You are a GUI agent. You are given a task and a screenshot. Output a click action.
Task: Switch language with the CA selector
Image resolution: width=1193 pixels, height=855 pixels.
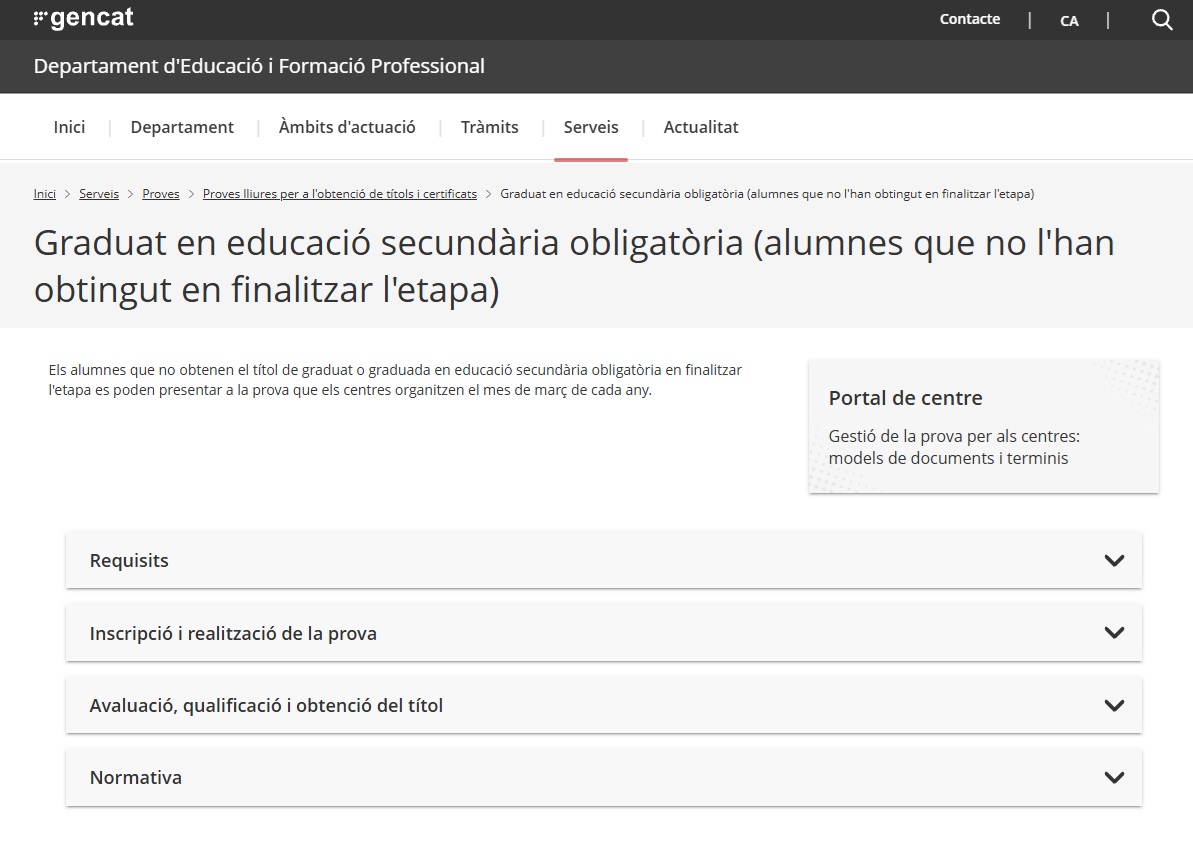tap(1069, 21)
